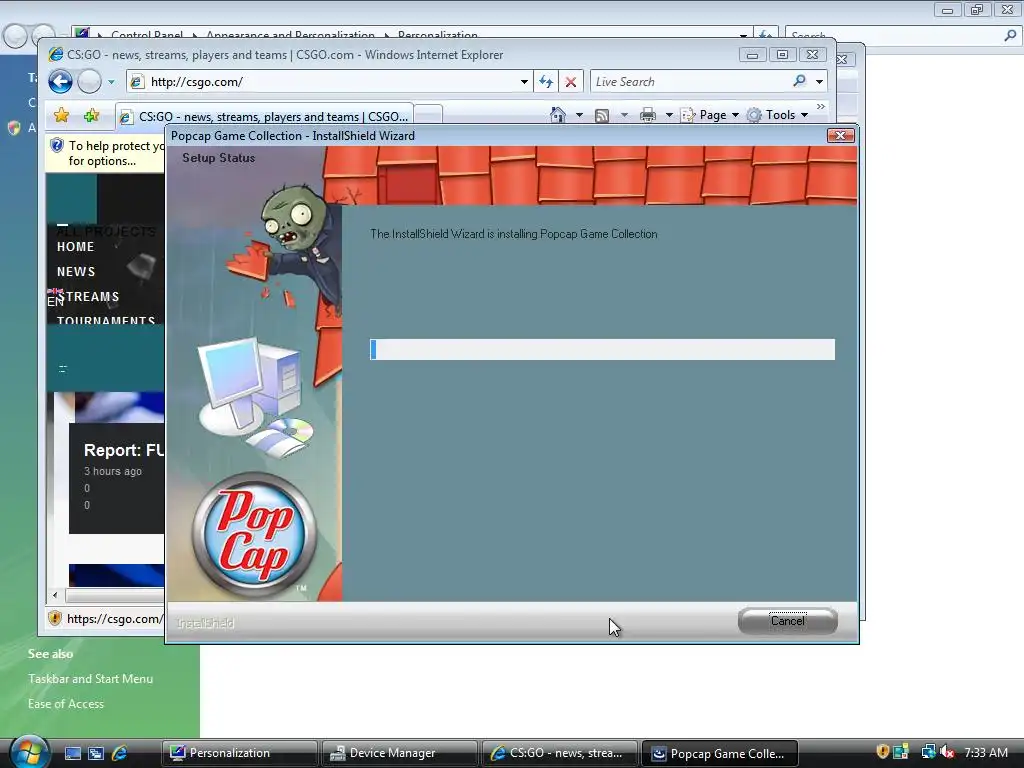
Task: Click the 7:33 AM system clock
Action: click(x=986, y=752)
